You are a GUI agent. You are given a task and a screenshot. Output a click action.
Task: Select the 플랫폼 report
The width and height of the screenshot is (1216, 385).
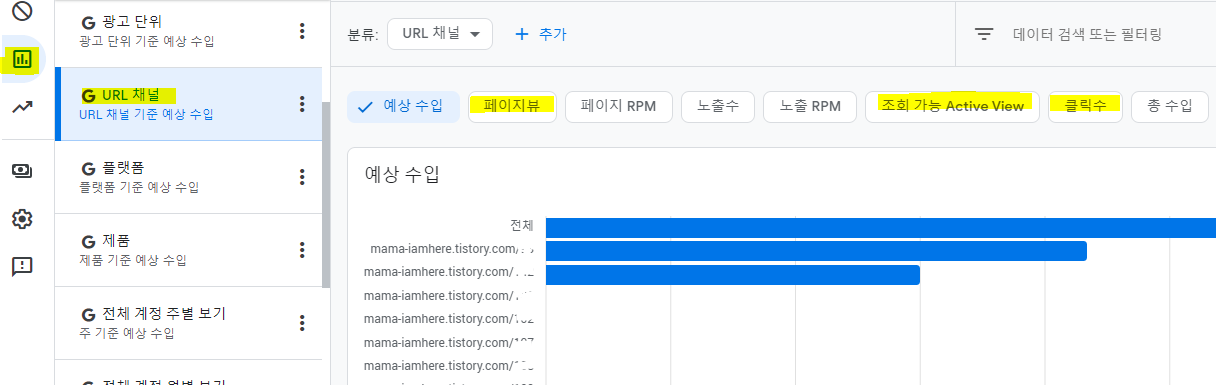[188, 177]
